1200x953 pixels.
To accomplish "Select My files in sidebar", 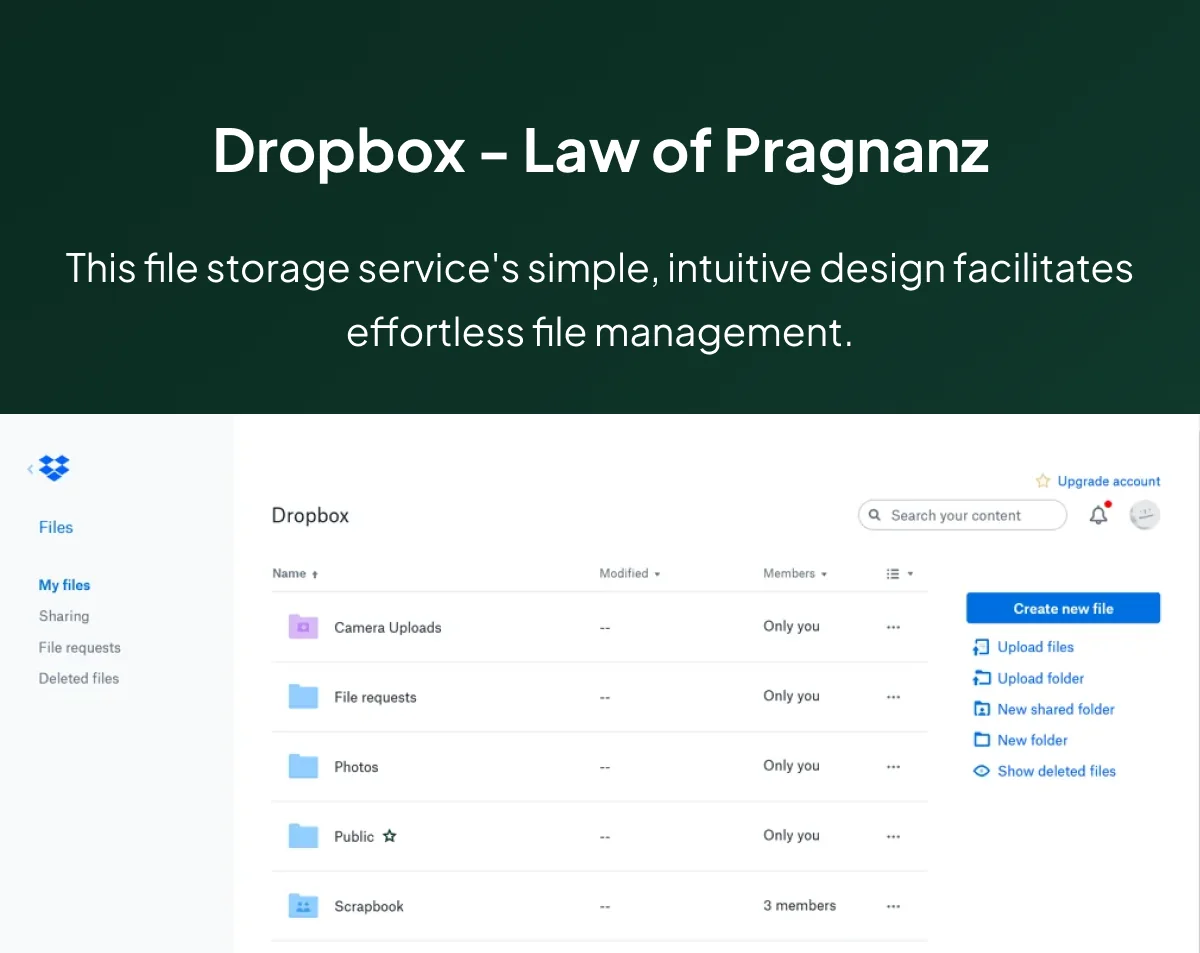I will tap(64, 585).
